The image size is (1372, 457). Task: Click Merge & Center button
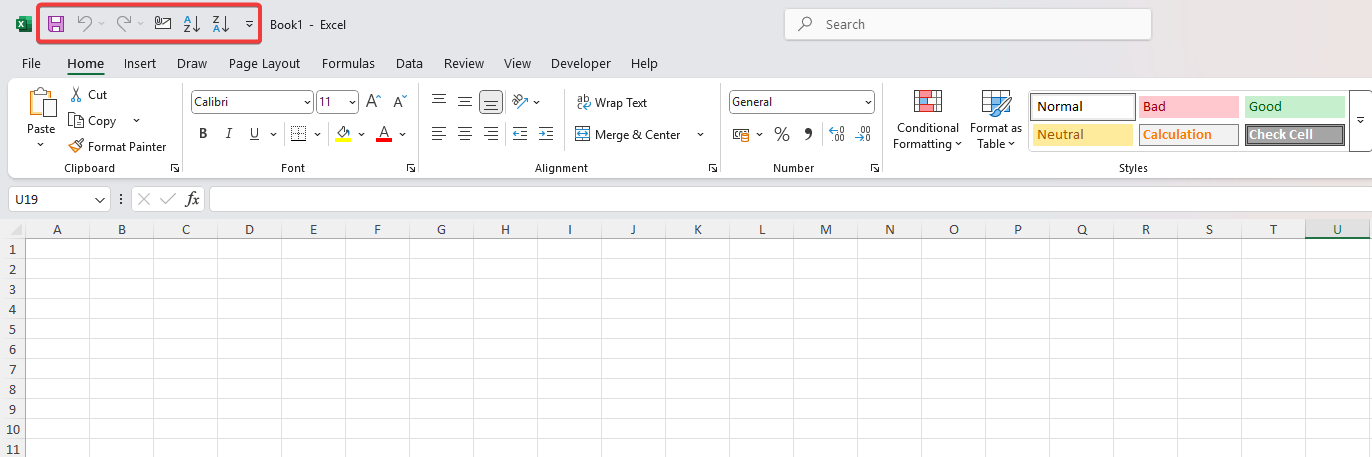tap(629, 135)
